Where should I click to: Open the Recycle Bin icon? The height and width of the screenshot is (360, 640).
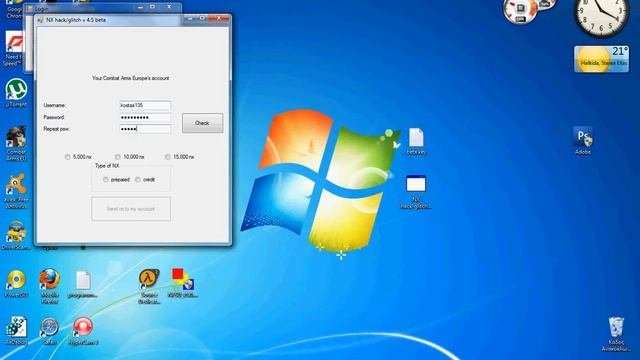click(x=616, y=334)
